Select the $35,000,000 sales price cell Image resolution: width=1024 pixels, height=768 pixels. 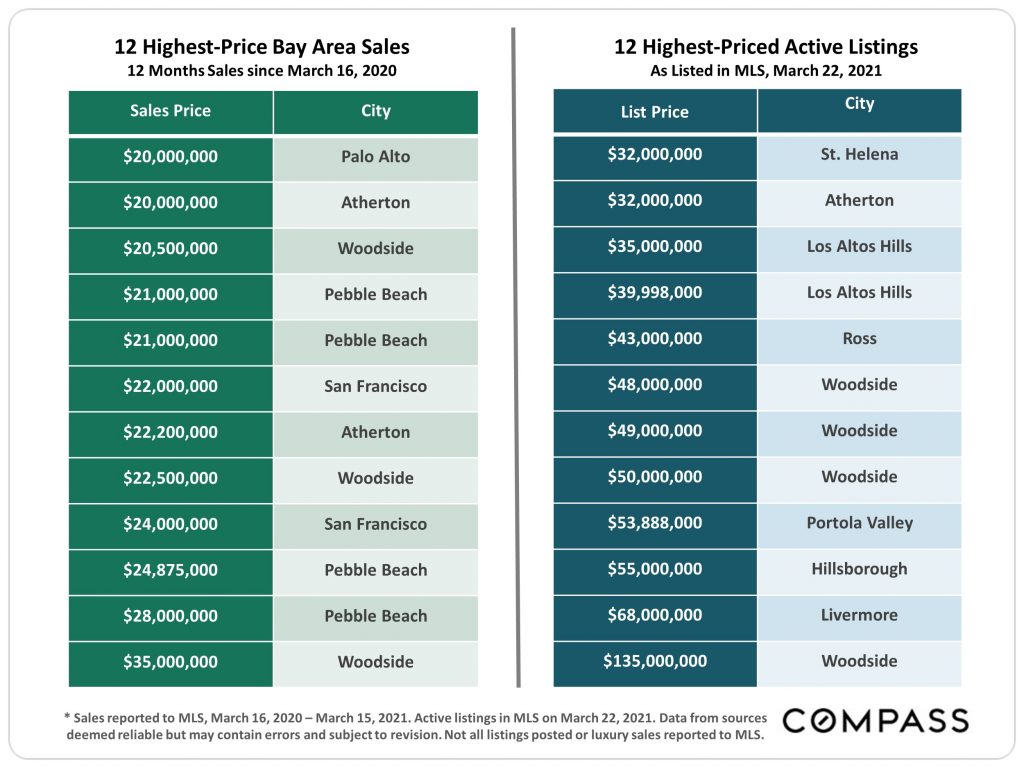pos(170,665)
